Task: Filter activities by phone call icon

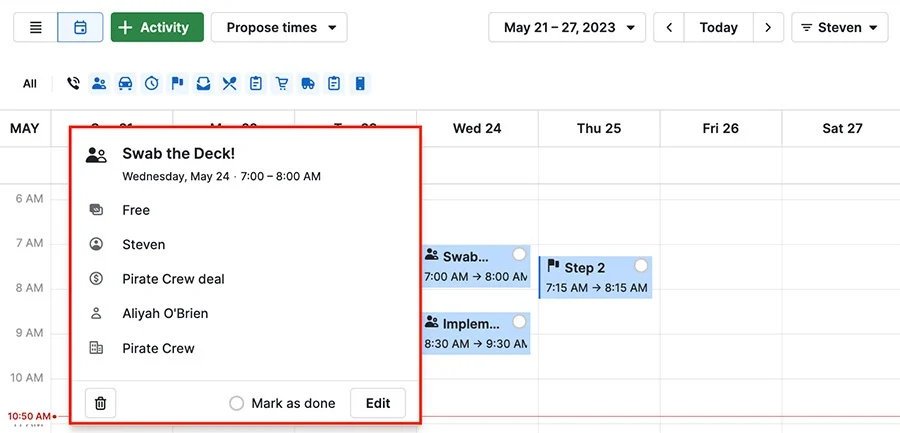Action: coord(73,84)
